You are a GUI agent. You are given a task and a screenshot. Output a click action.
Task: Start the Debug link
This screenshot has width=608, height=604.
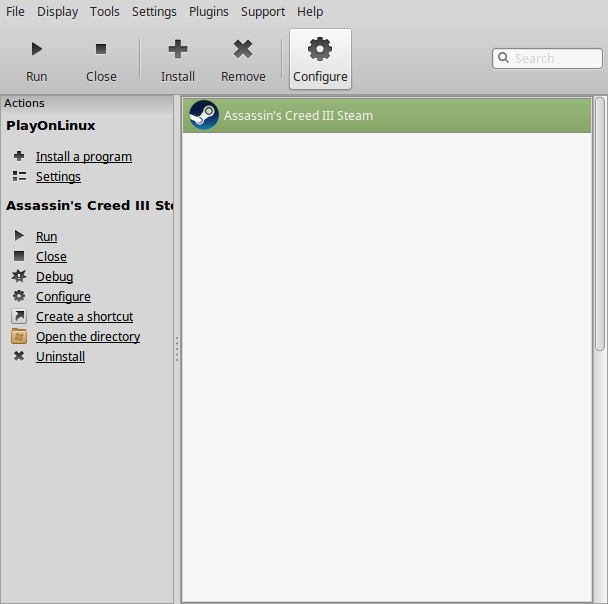[55, 277]
